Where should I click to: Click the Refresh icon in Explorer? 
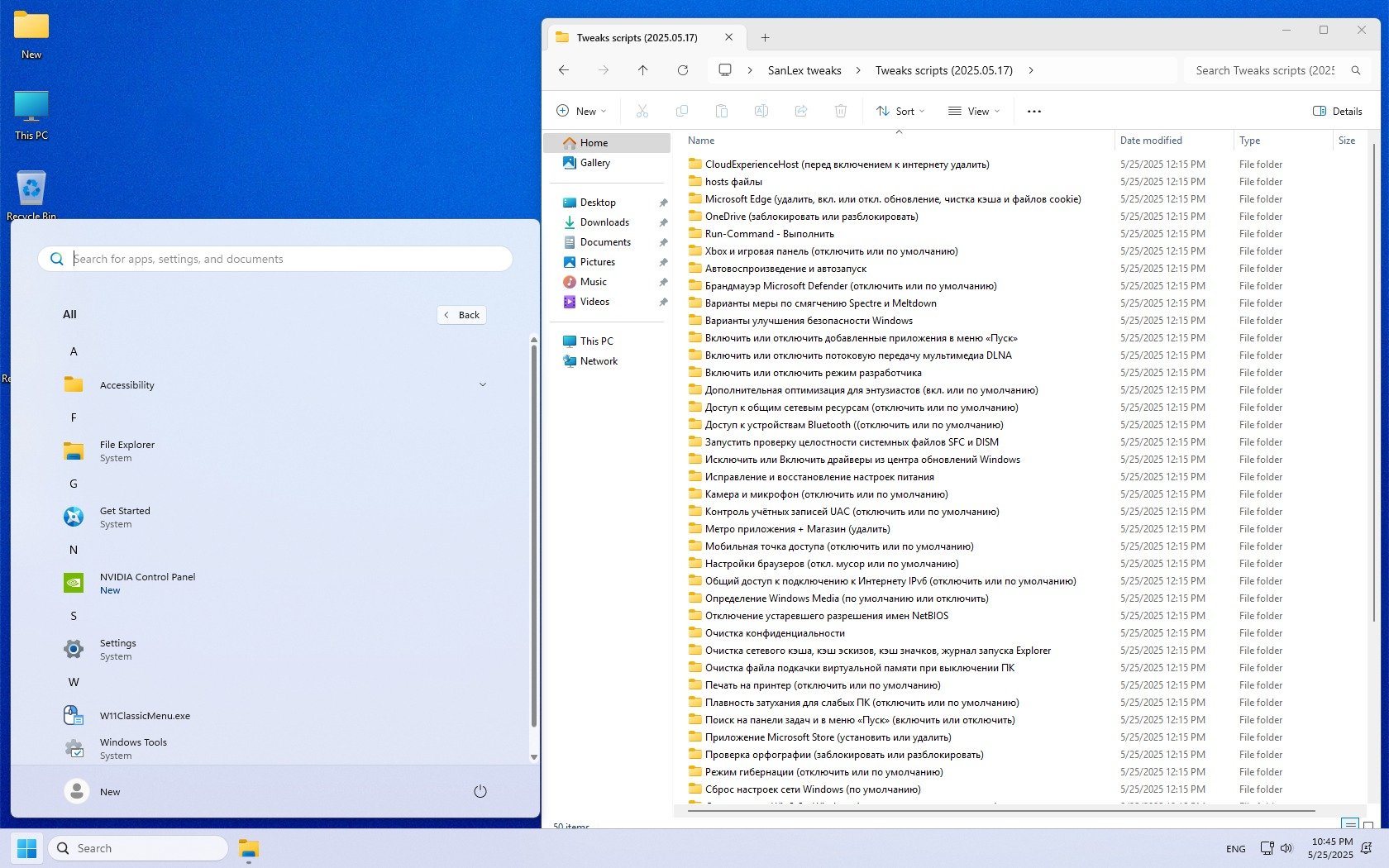(682, 70)
